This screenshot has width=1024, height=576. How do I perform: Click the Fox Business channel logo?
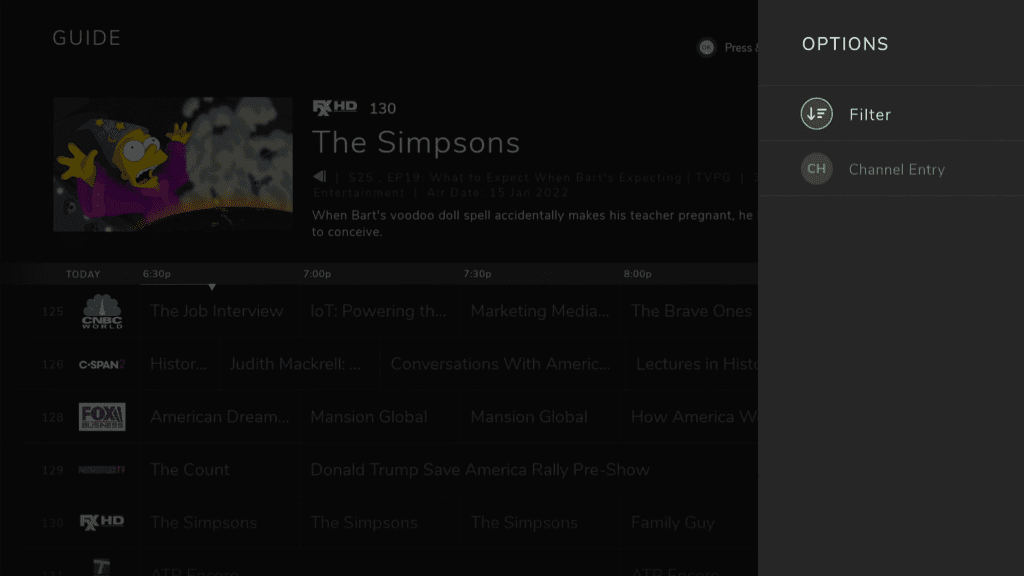point(102,417)
